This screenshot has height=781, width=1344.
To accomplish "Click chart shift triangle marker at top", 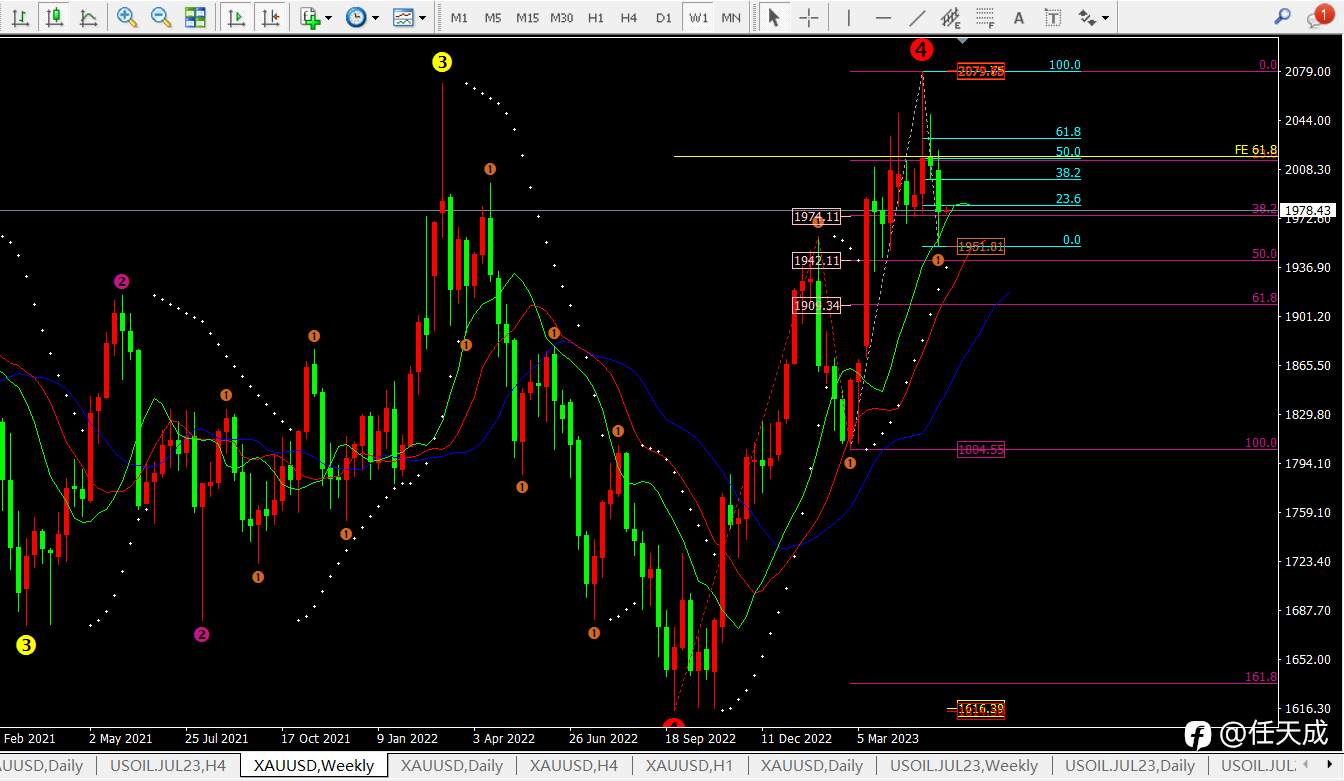I will (962, 41).
